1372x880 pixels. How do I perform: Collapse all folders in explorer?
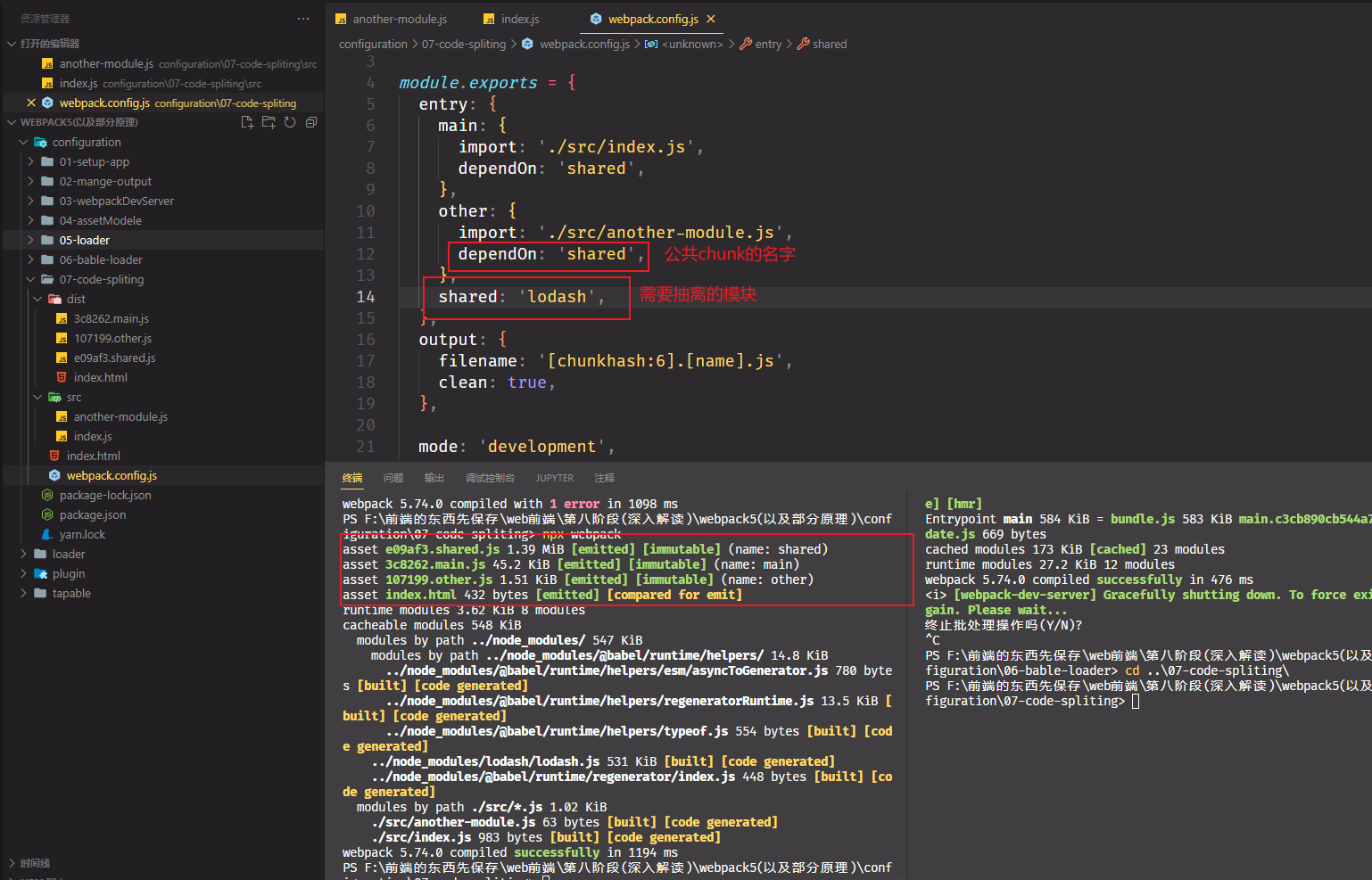pos(311,122)
